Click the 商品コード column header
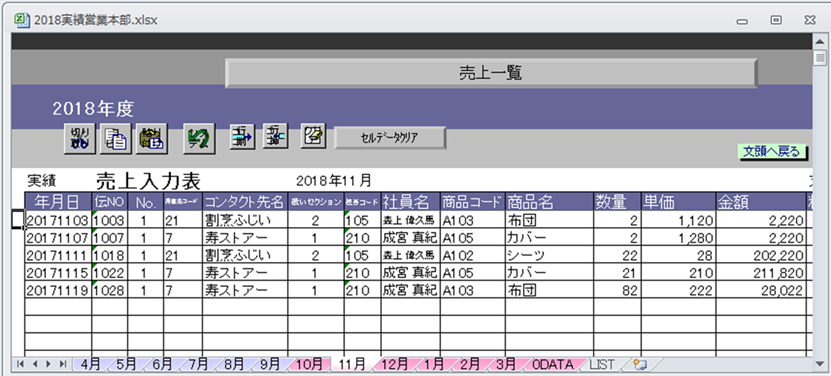Image resolution: width=831 pixels, height=376 pixels. pyautogui.click(x=473, y=202)
